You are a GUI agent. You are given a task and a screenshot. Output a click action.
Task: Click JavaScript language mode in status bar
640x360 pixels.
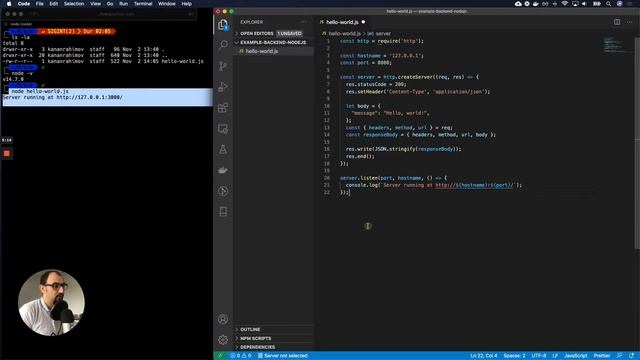[576, 356]
